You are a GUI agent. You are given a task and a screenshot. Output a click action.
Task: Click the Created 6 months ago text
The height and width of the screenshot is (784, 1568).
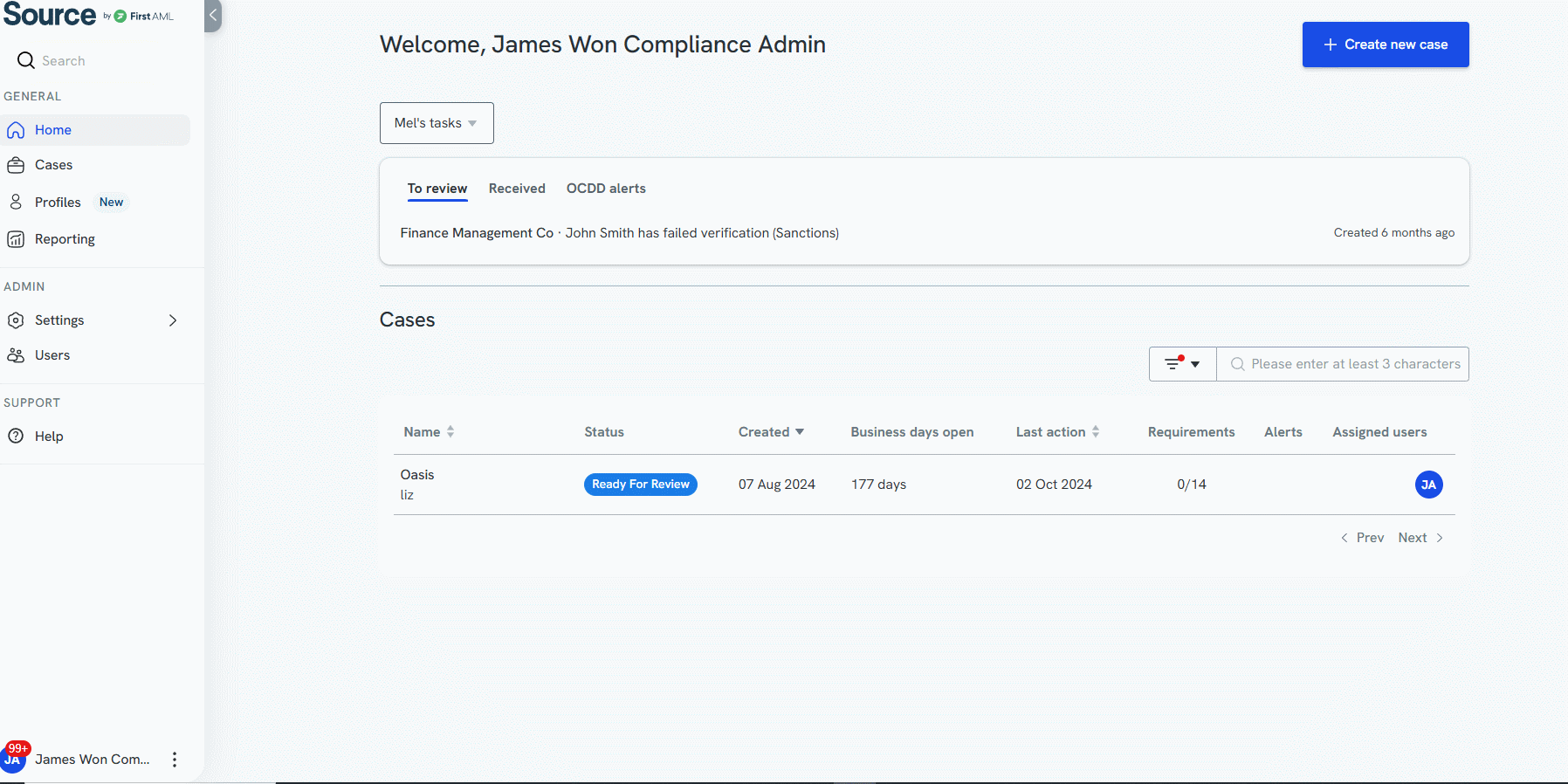[x=1394, y=233]
